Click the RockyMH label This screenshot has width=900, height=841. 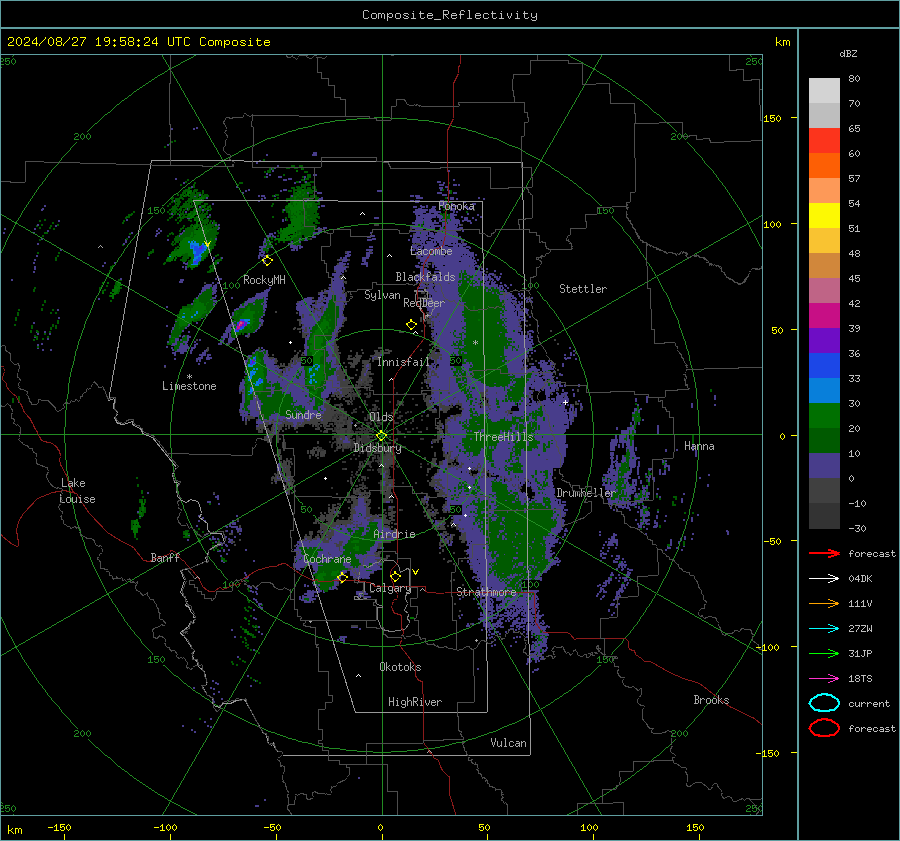click(264, 280)
